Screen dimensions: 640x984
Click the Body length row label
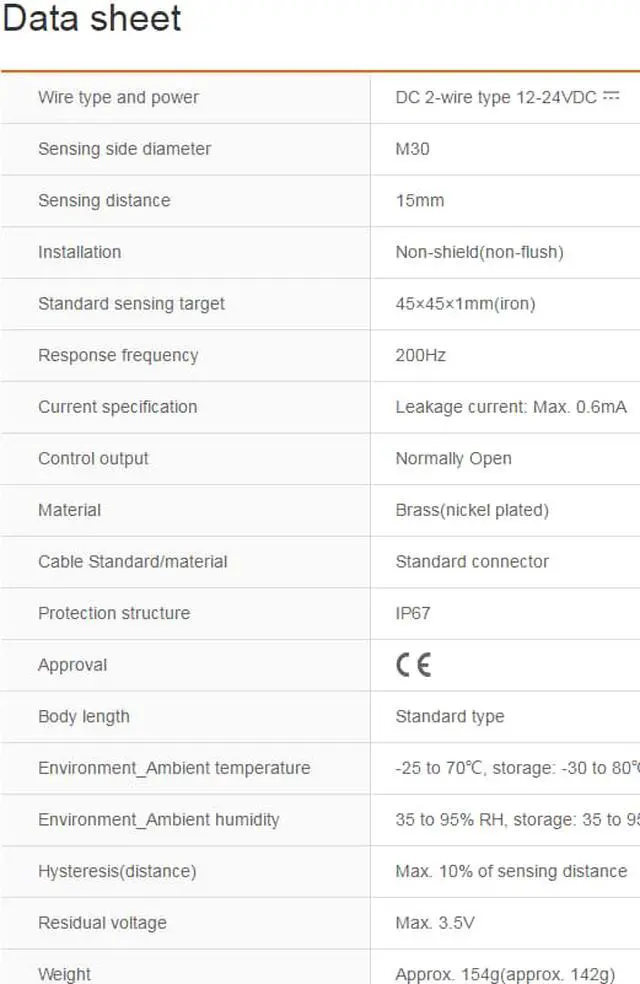84,717
